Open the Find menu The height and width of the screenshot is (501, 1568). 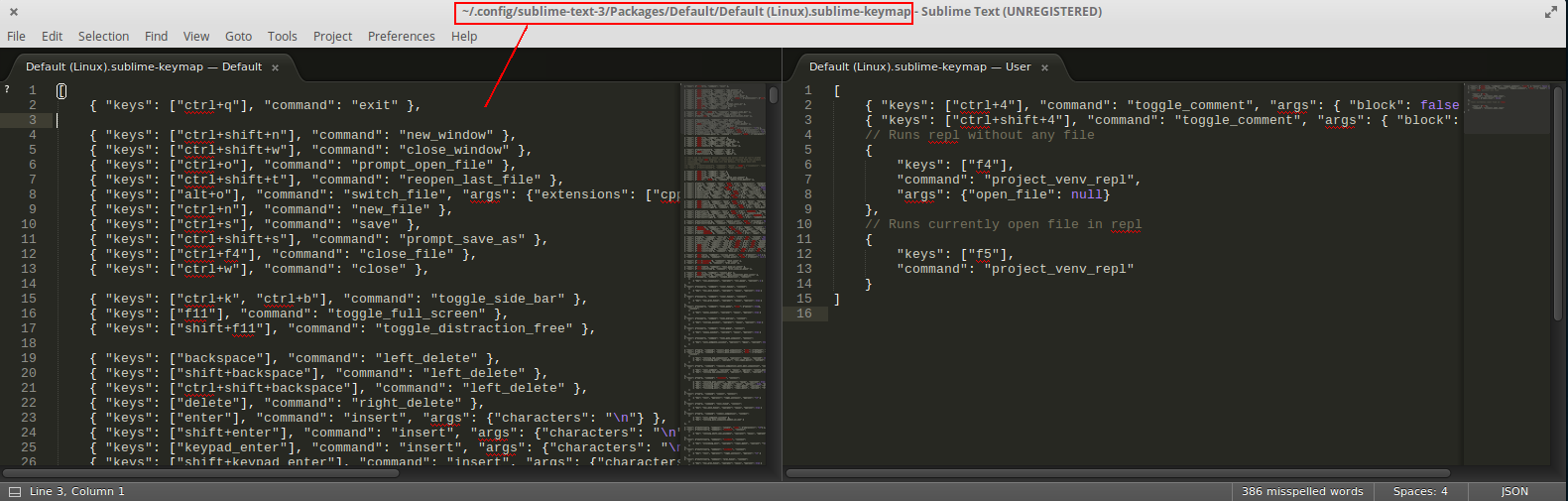point(156,36)
